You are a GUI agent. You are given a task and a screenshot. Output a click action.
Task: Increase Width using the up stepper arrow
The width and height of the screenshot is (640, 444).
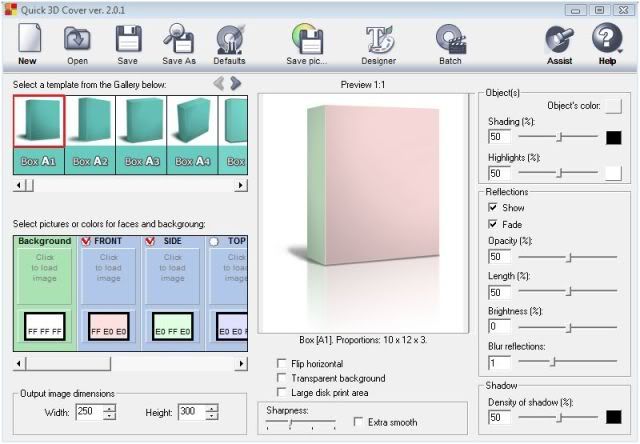(109, 408)
